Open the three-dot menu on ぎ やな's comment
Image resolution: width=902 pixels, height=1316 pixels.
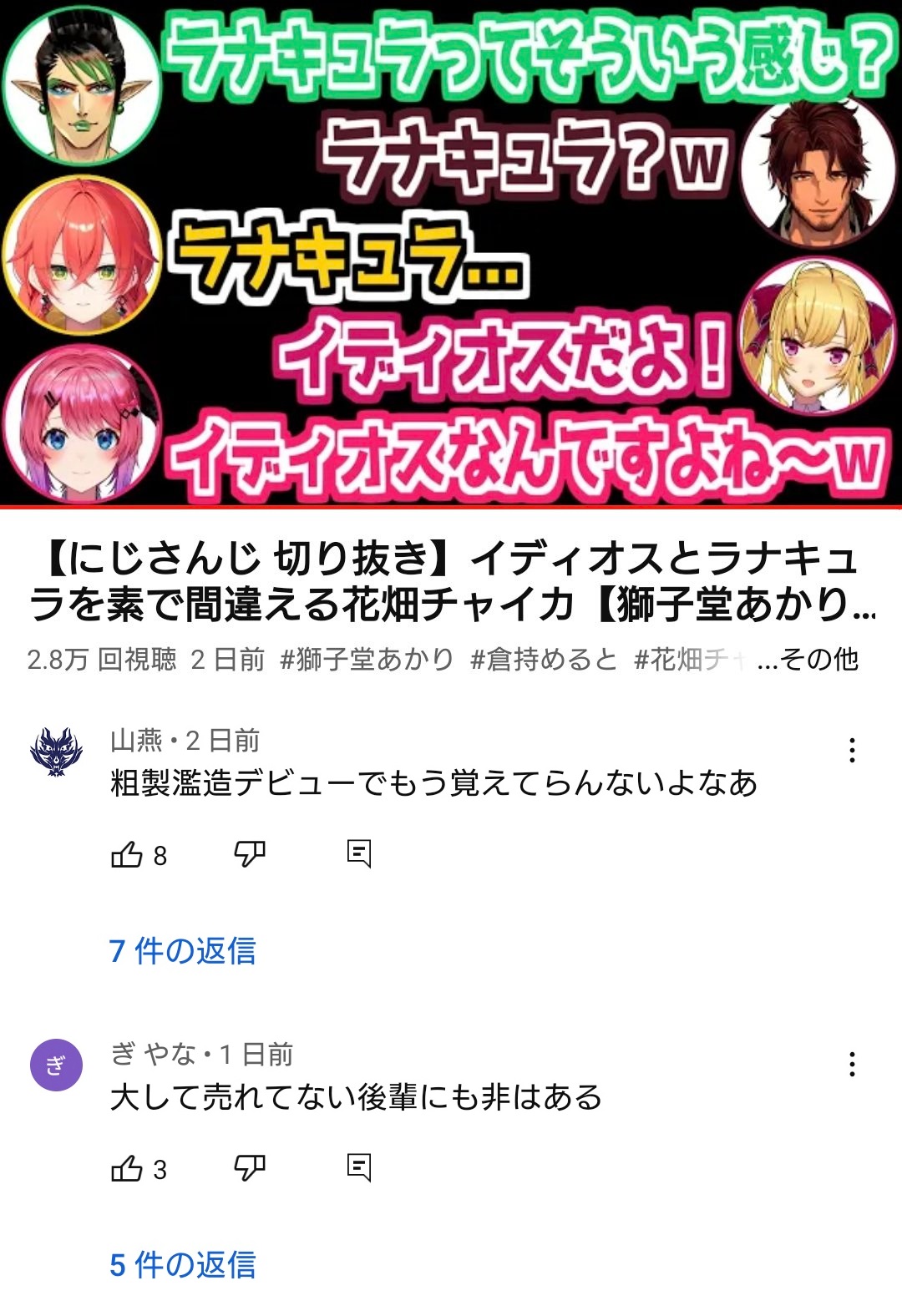click(852, 1064)
